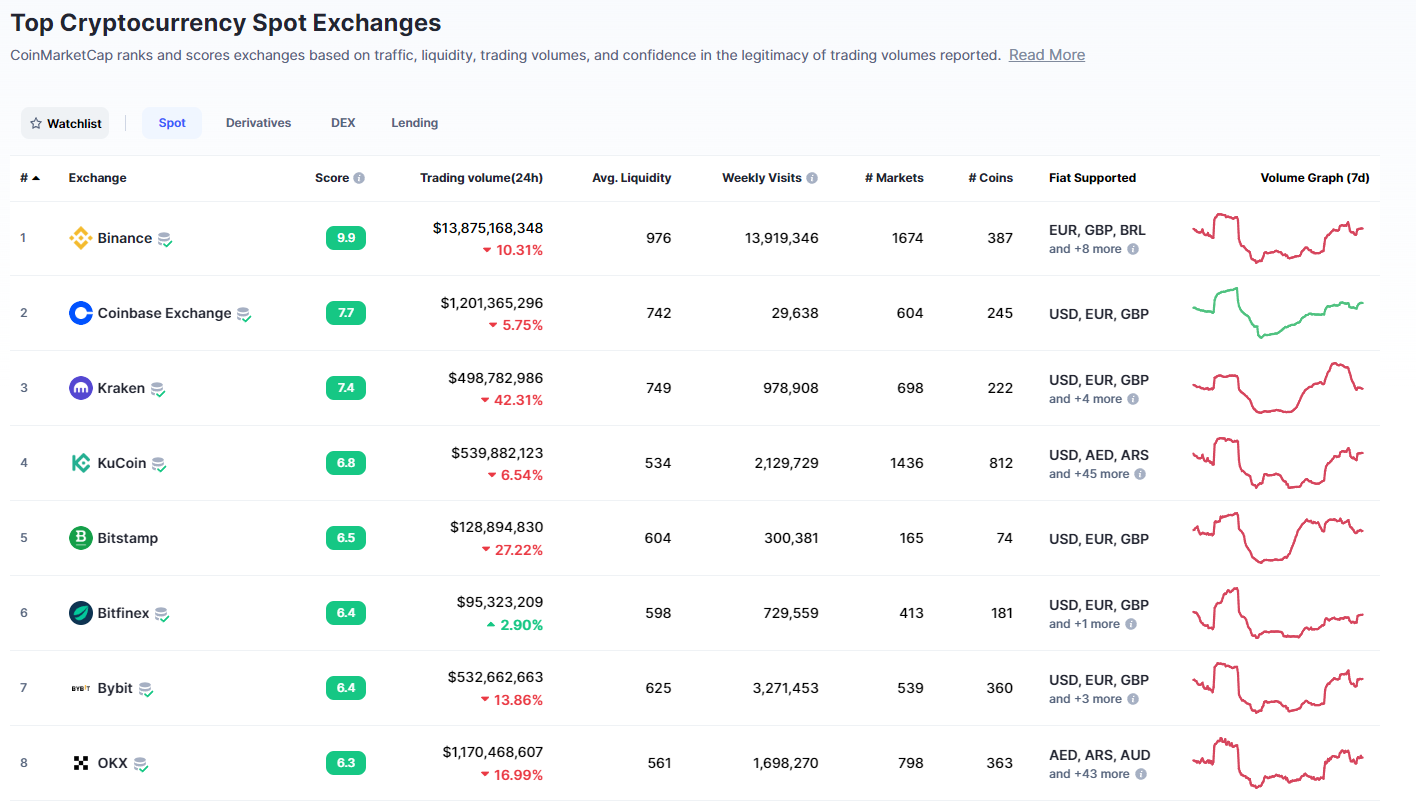The height and width of the screenshot is (801, 1416).
Task: Click the Binance 7d volume graph
Action: coord(1278,238)
